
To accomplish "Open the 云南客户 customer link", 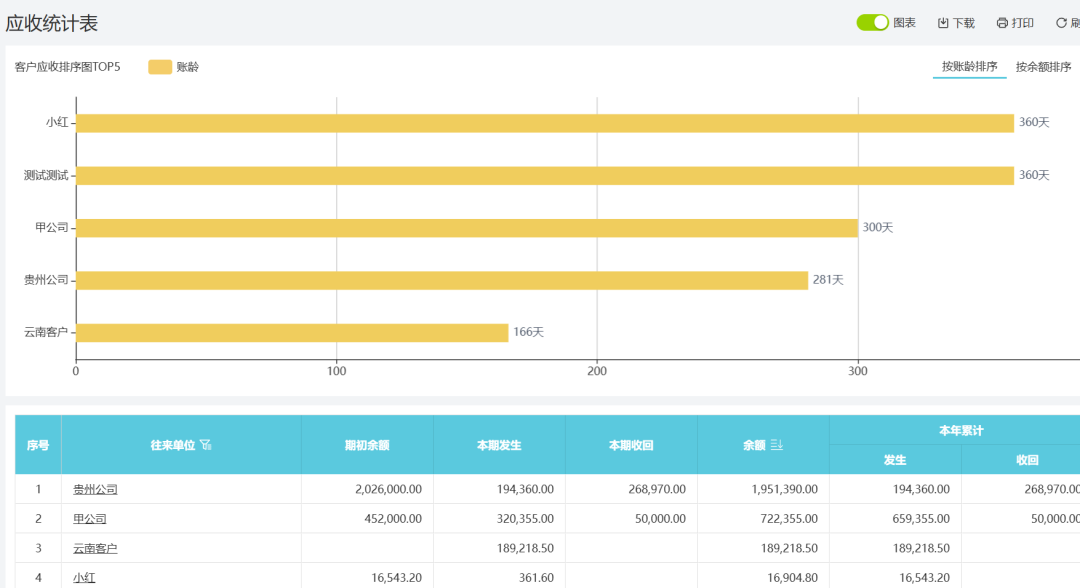I will click(x=95, y=548).
